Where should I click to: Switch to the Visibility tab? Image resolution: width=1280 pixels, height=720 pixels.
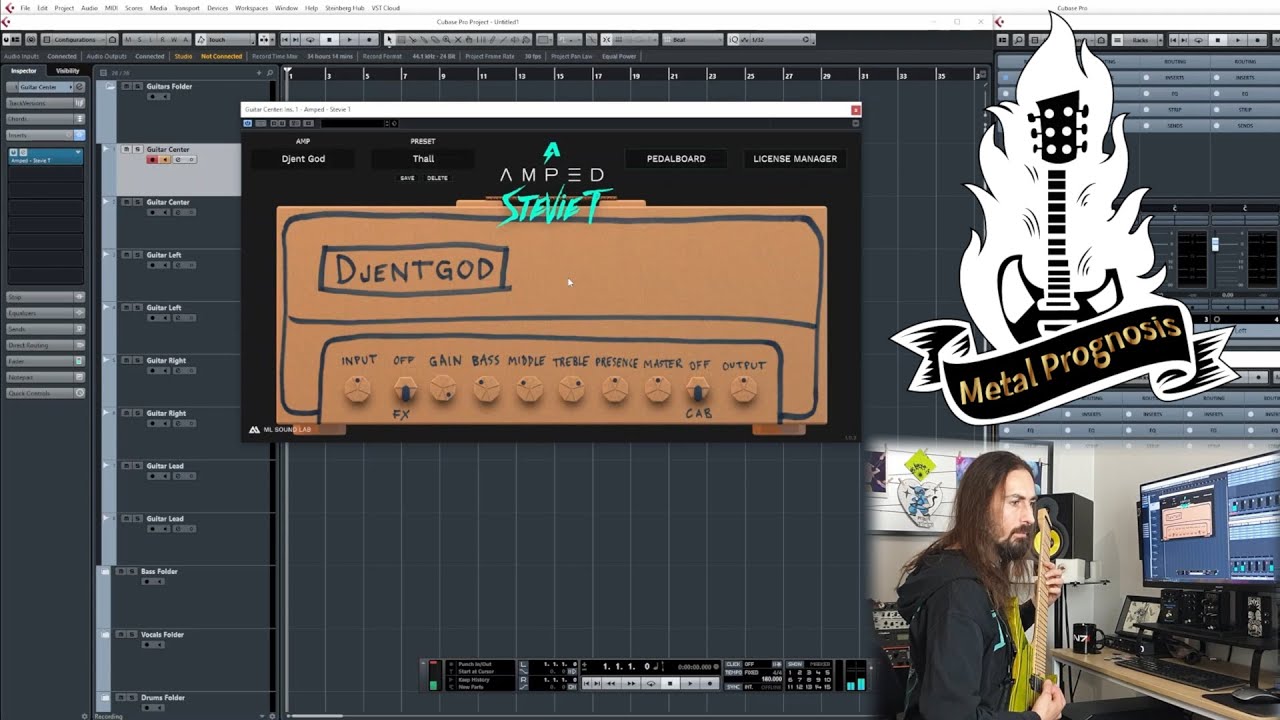click(x=68, y=71)
